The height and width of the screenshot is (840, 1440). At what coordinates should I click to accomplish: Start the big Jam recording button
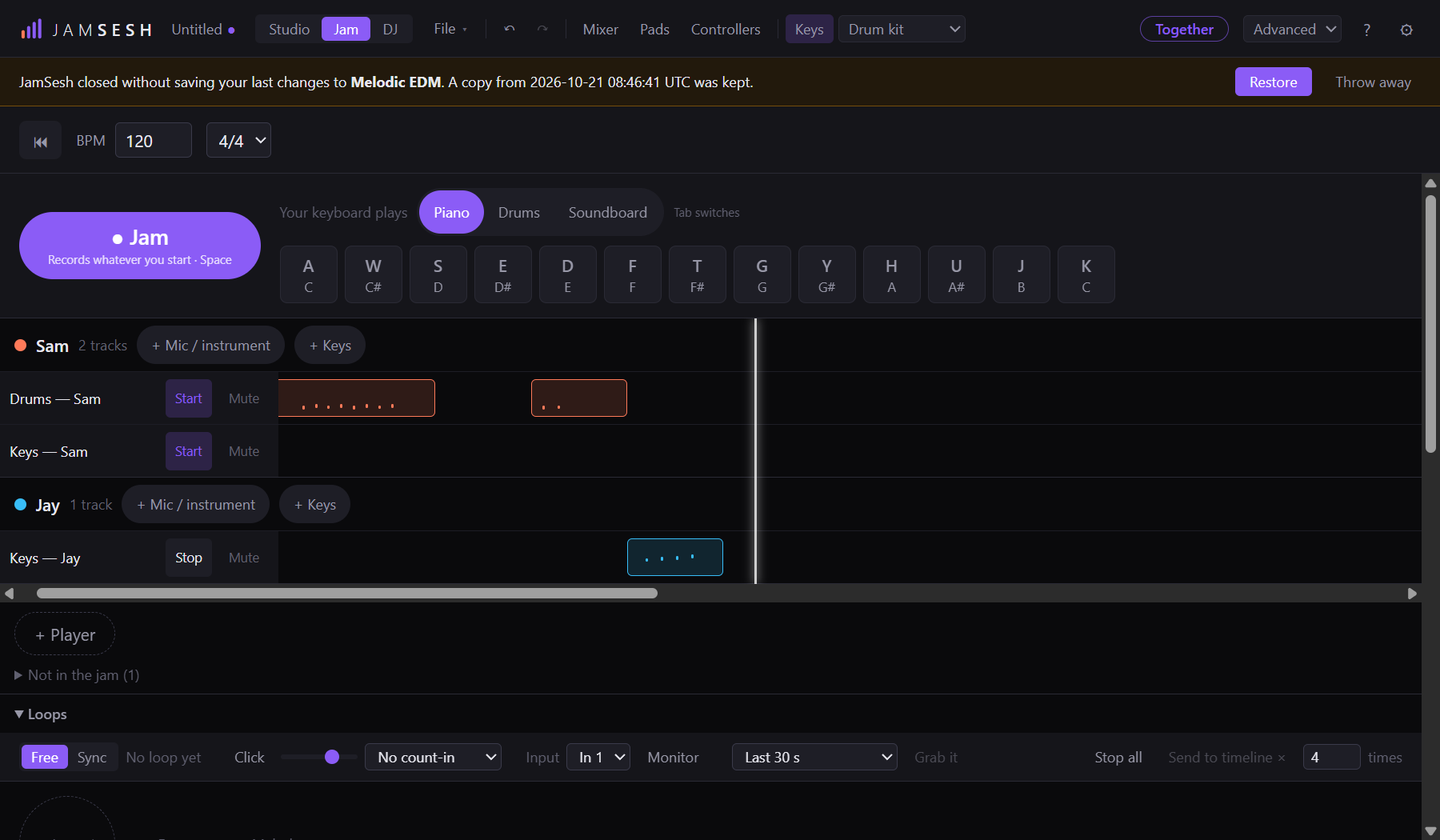pos(140,246)
